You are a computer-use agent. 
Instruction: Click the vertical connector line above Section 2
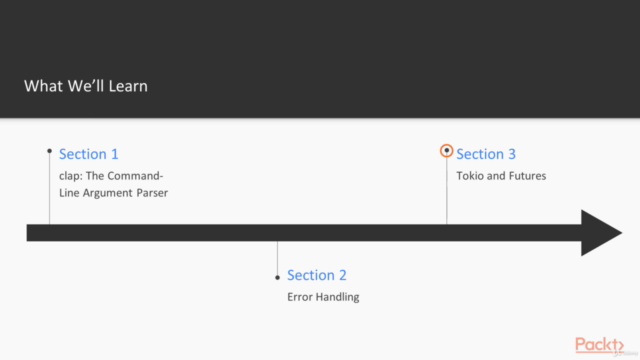point(278,258)
